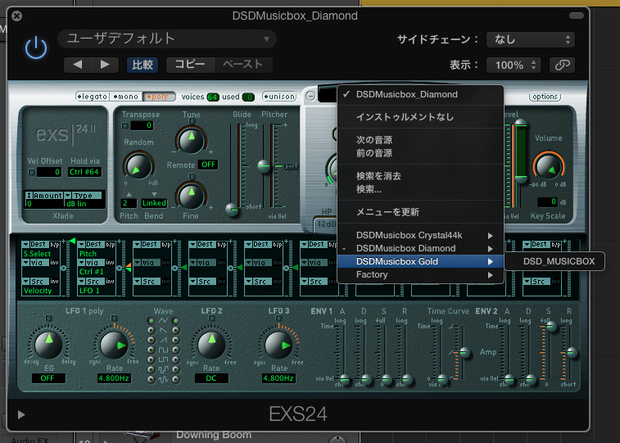Viewport: 620px width, 443px height.
Task: Click the Tune knob
Action: [191, 139]
